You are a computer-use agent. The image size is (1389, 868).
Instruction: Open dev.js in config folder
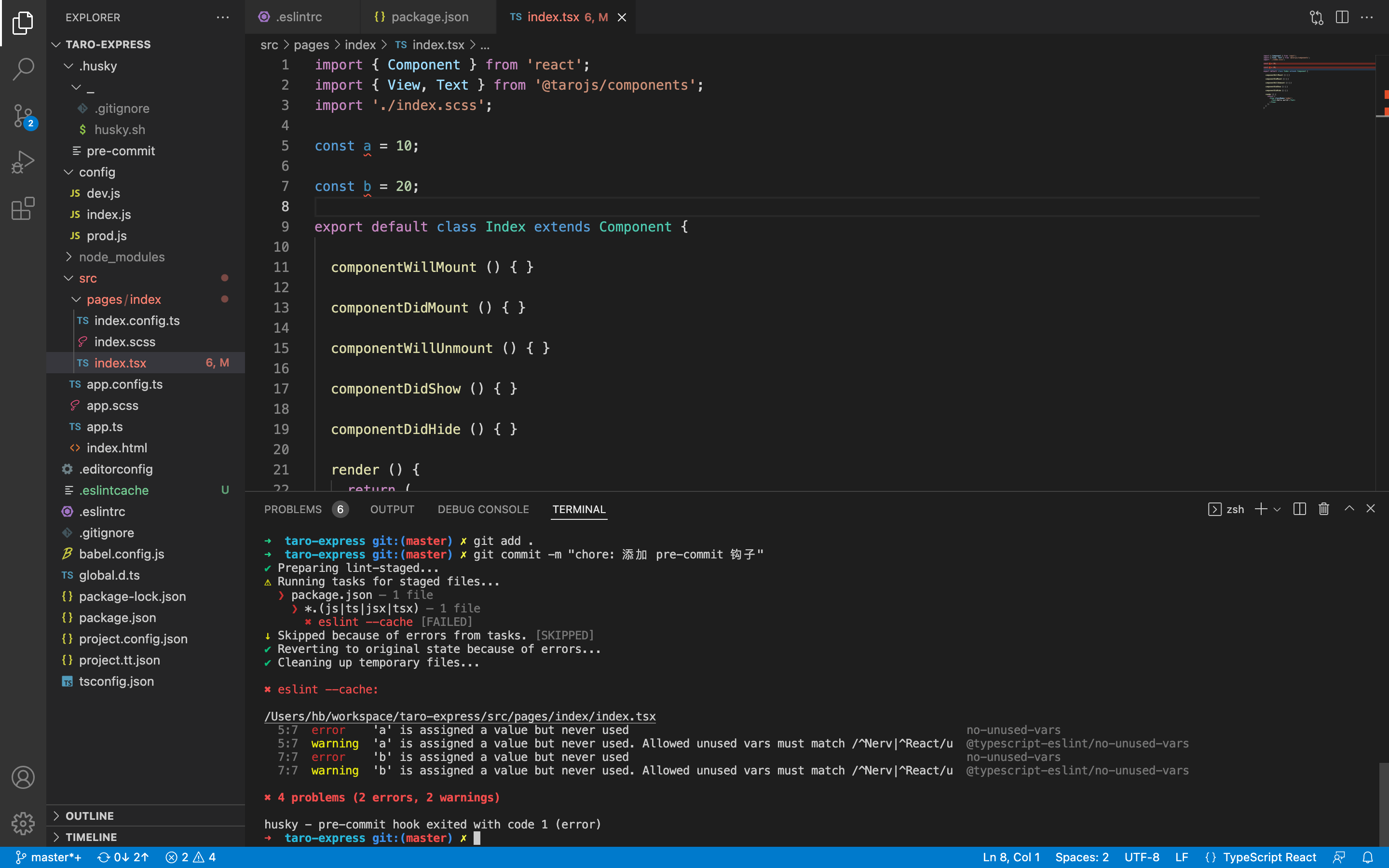click(146, 193)
